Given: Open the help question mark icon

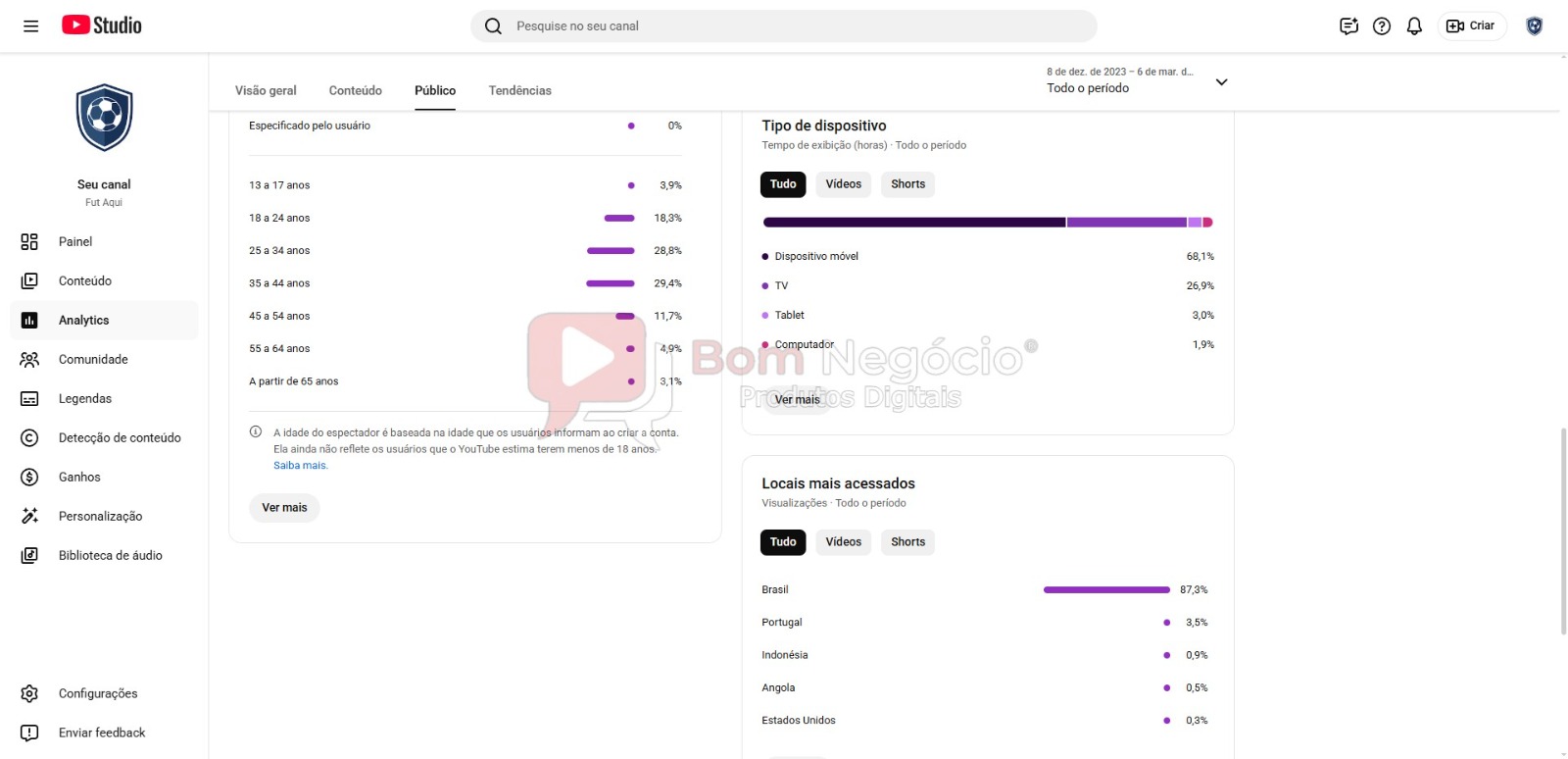Looking at the screenshot, I should coord(1382,26).
